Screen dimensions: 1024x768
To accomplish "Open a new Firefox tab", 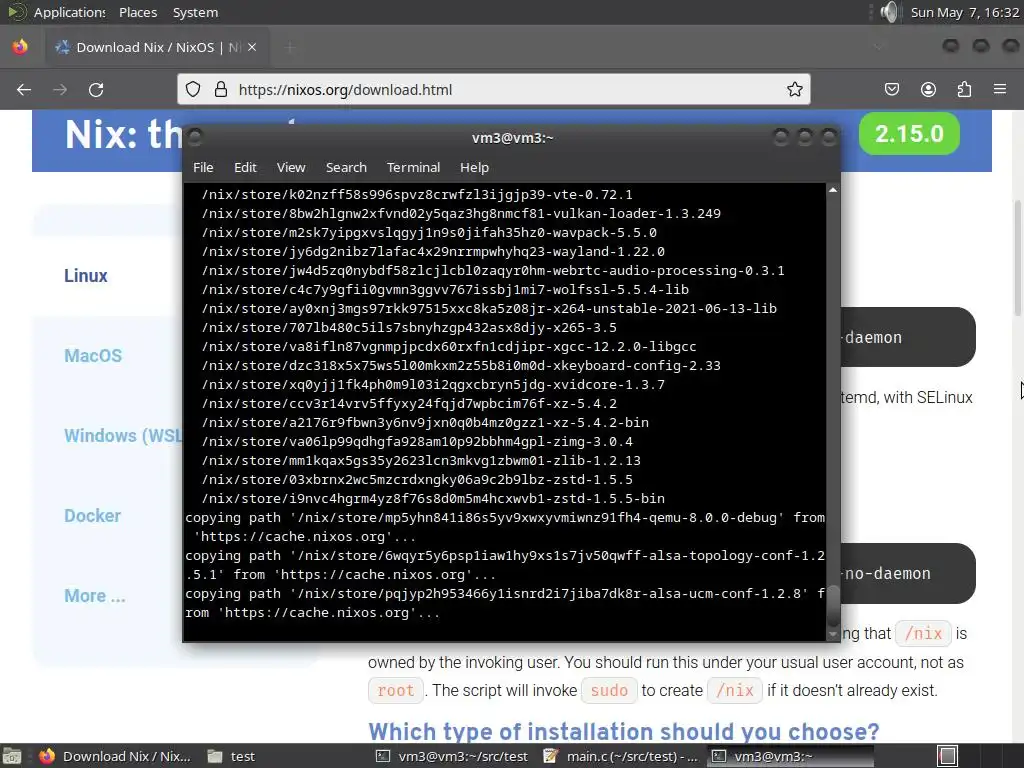I will [290, 47].
